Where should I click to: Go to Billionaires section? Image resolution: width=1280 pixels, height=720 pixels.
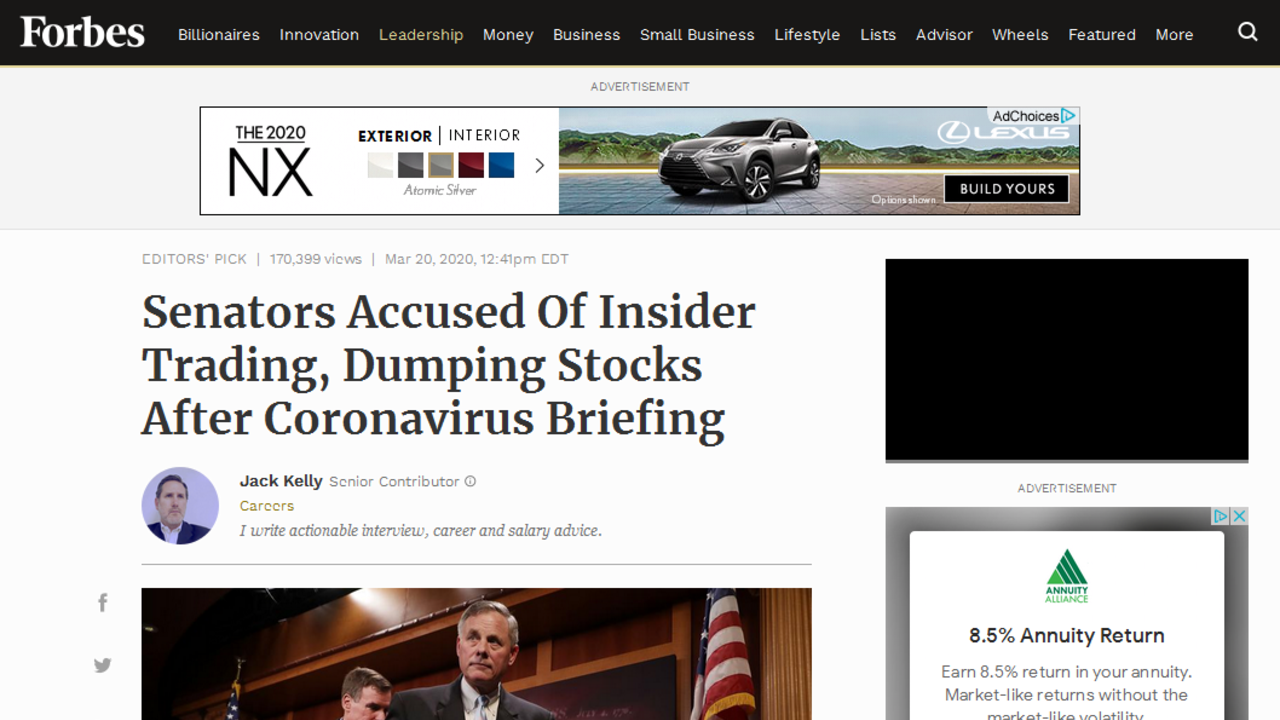tap(219, 34)
